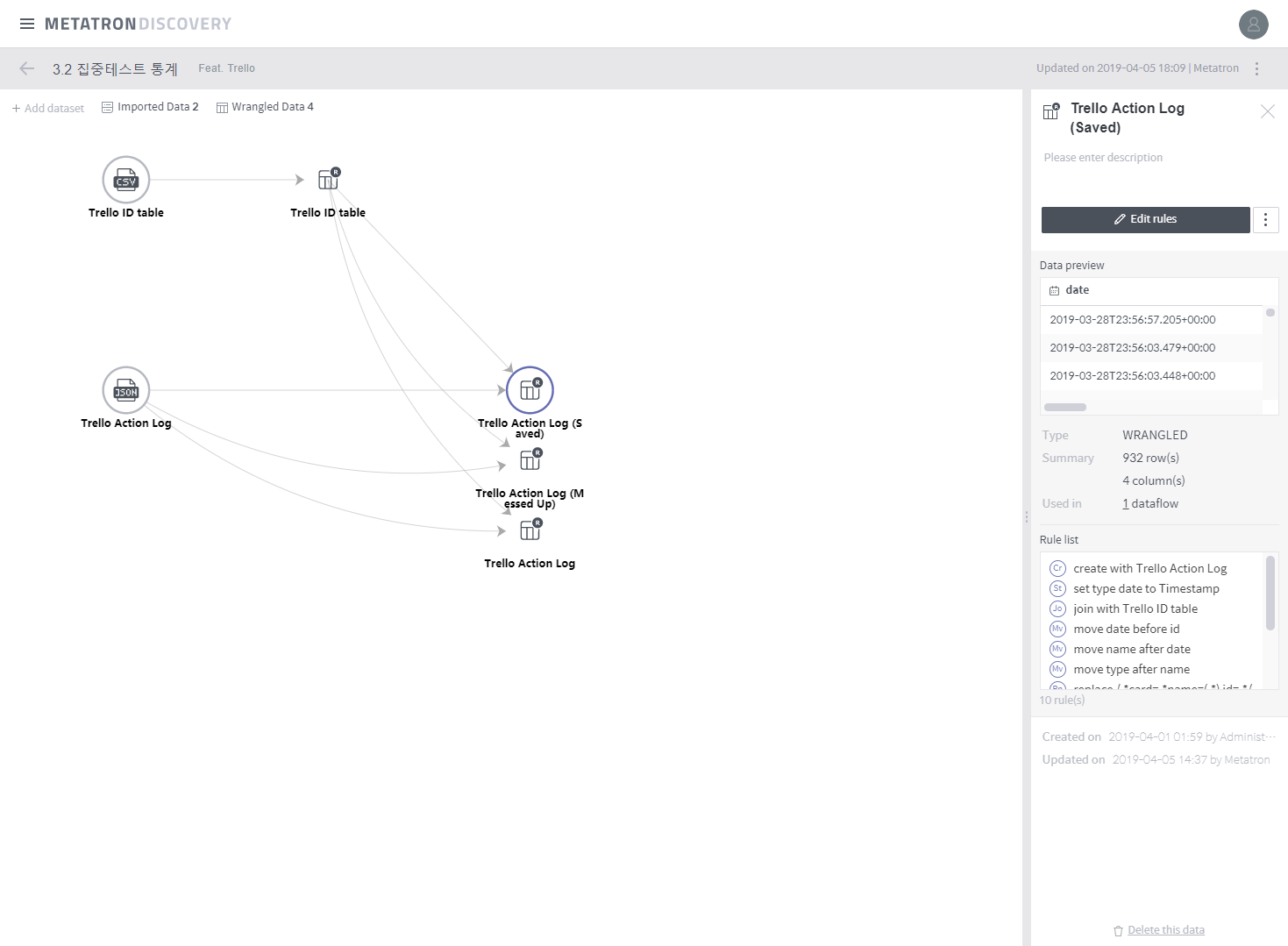The width and height of the screenshot is (1288, 946).
Task: Click rule 'create with Trello Action Log'
Action: coord(1150,568)
